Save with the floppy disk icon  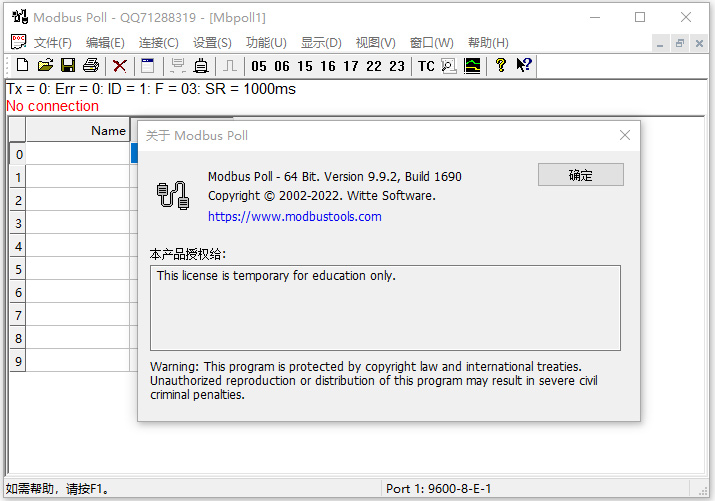[x=68, y=66]
